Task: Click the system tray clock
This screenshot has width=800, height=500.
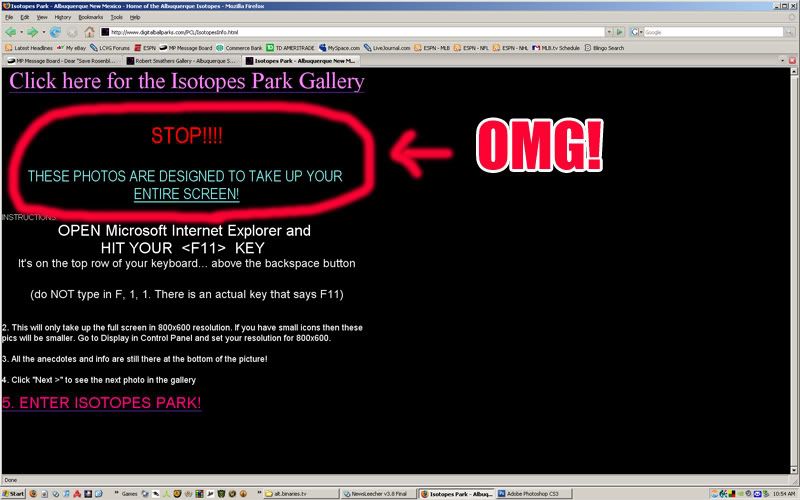Action: [x=785, y=494]
